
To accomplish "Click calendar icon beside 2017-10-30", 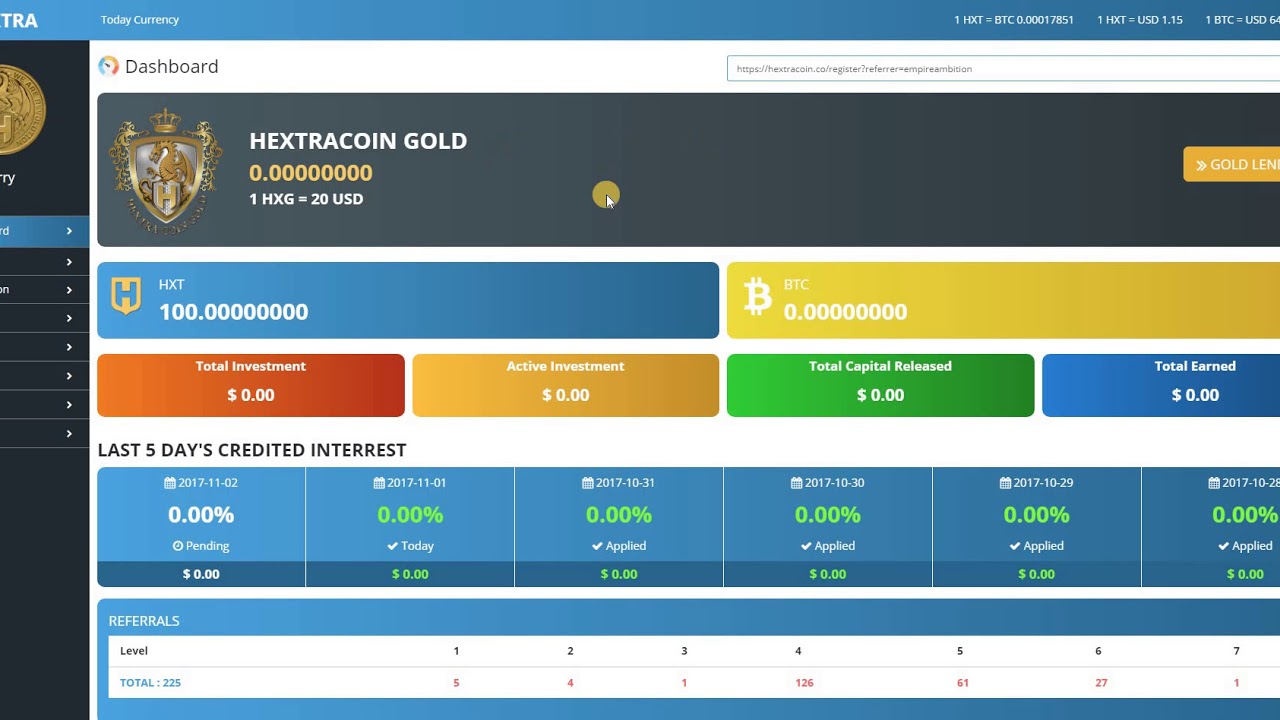I will pos(797,483).
